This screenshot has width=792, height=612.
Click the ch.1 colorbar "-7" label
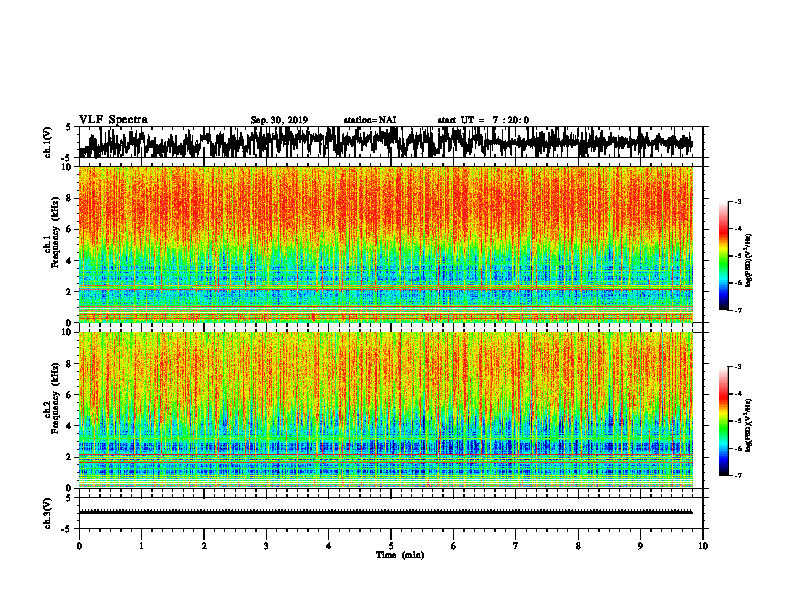[x=737, y=310]
